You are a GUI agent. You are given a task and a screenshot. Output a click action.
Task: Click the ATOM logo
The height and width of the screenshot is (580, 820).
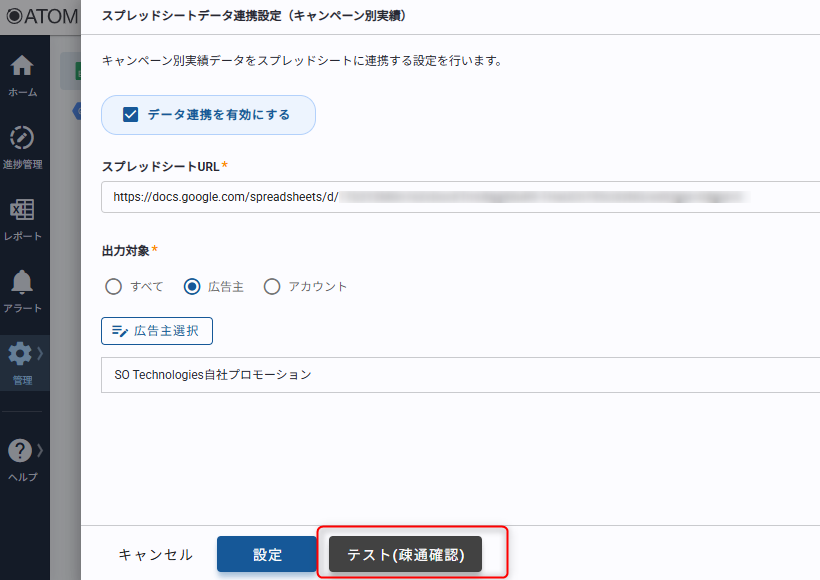coord(40,16)
